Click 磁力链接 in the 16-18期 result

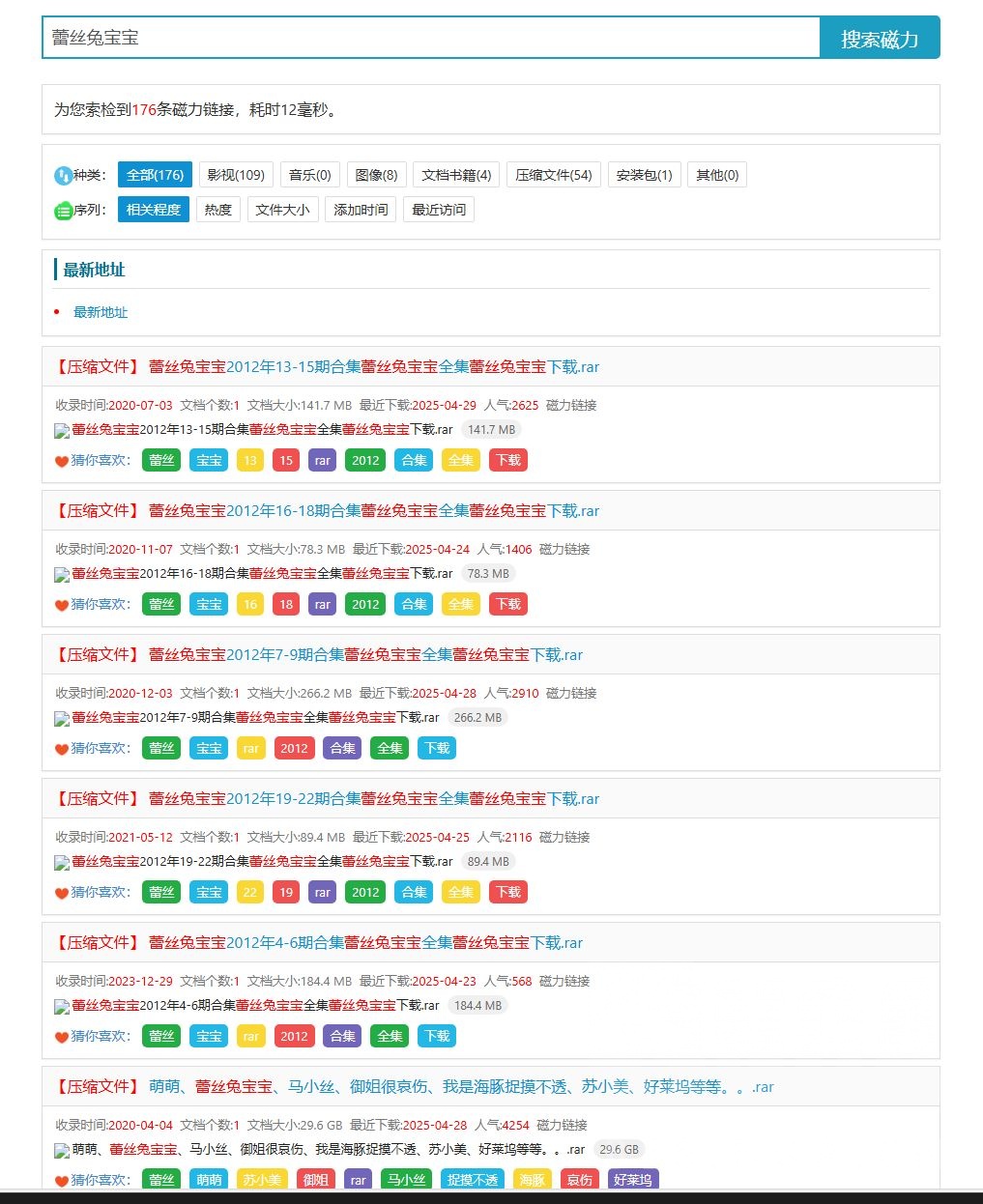[564, 549]
